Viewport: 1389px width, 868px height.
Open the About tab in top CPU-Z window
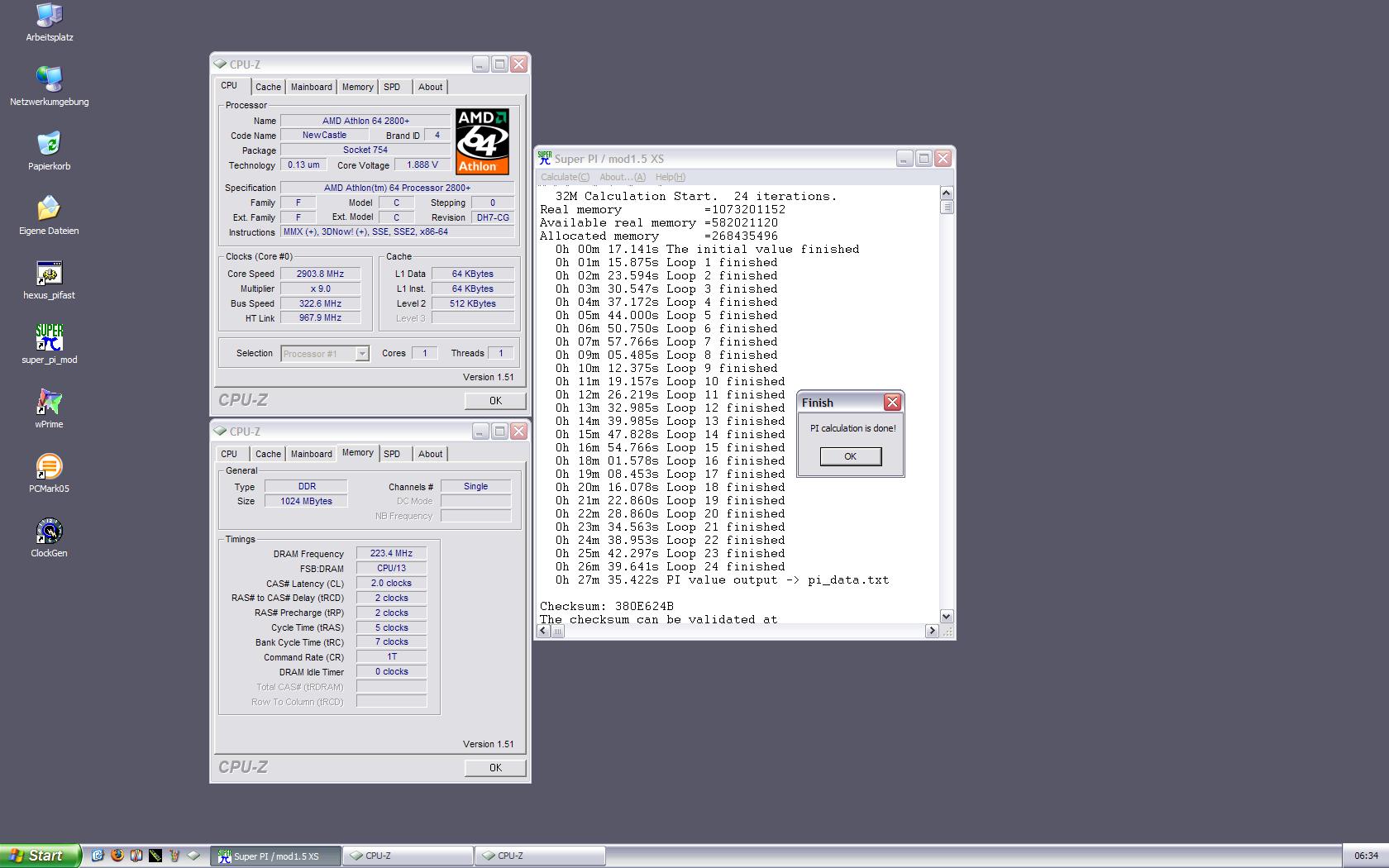(430, 87)
